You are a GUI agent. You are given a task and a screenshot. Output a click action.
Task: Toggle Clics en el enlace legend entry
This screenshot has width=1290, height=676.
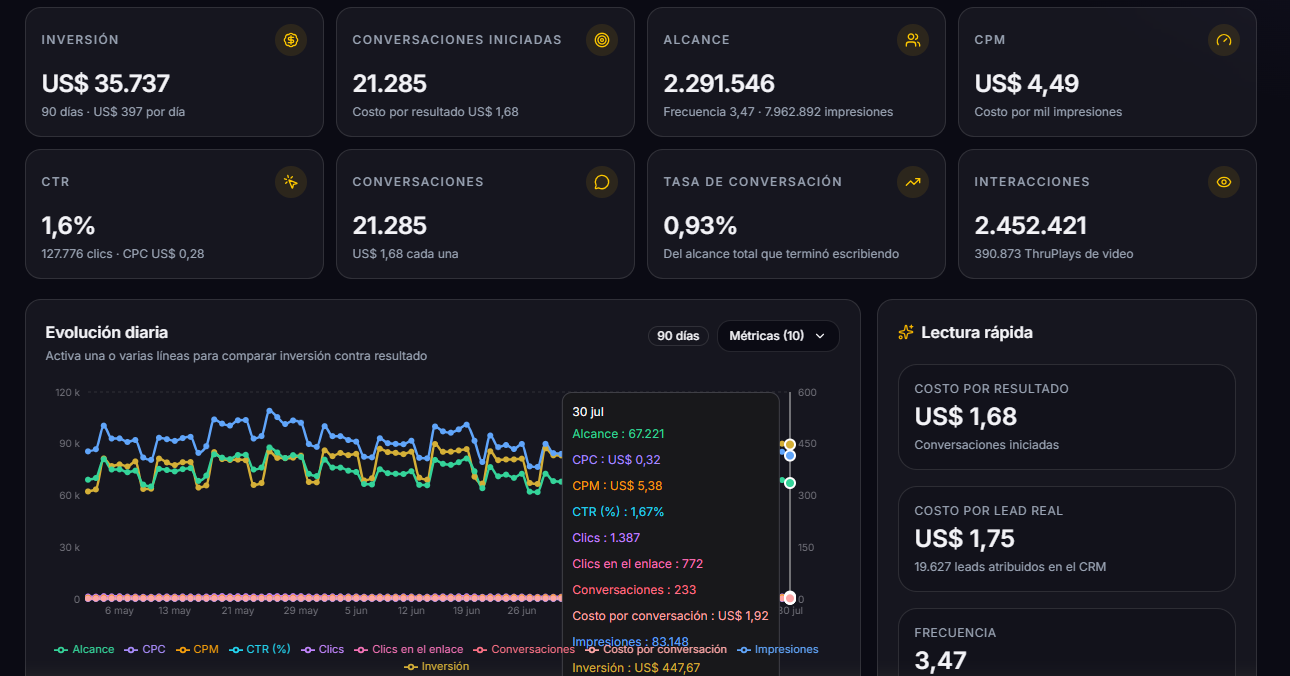click(408, 649)
